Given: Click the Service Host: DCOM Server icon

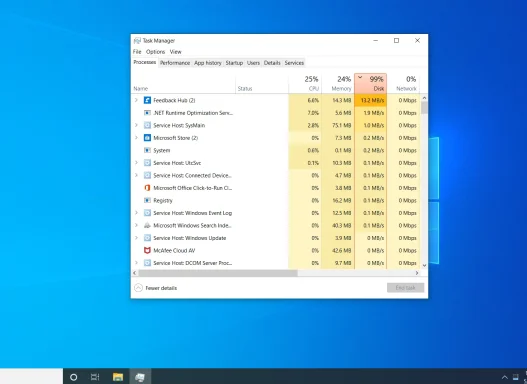Looking at the screenshot, I should [x=147, y=263].
